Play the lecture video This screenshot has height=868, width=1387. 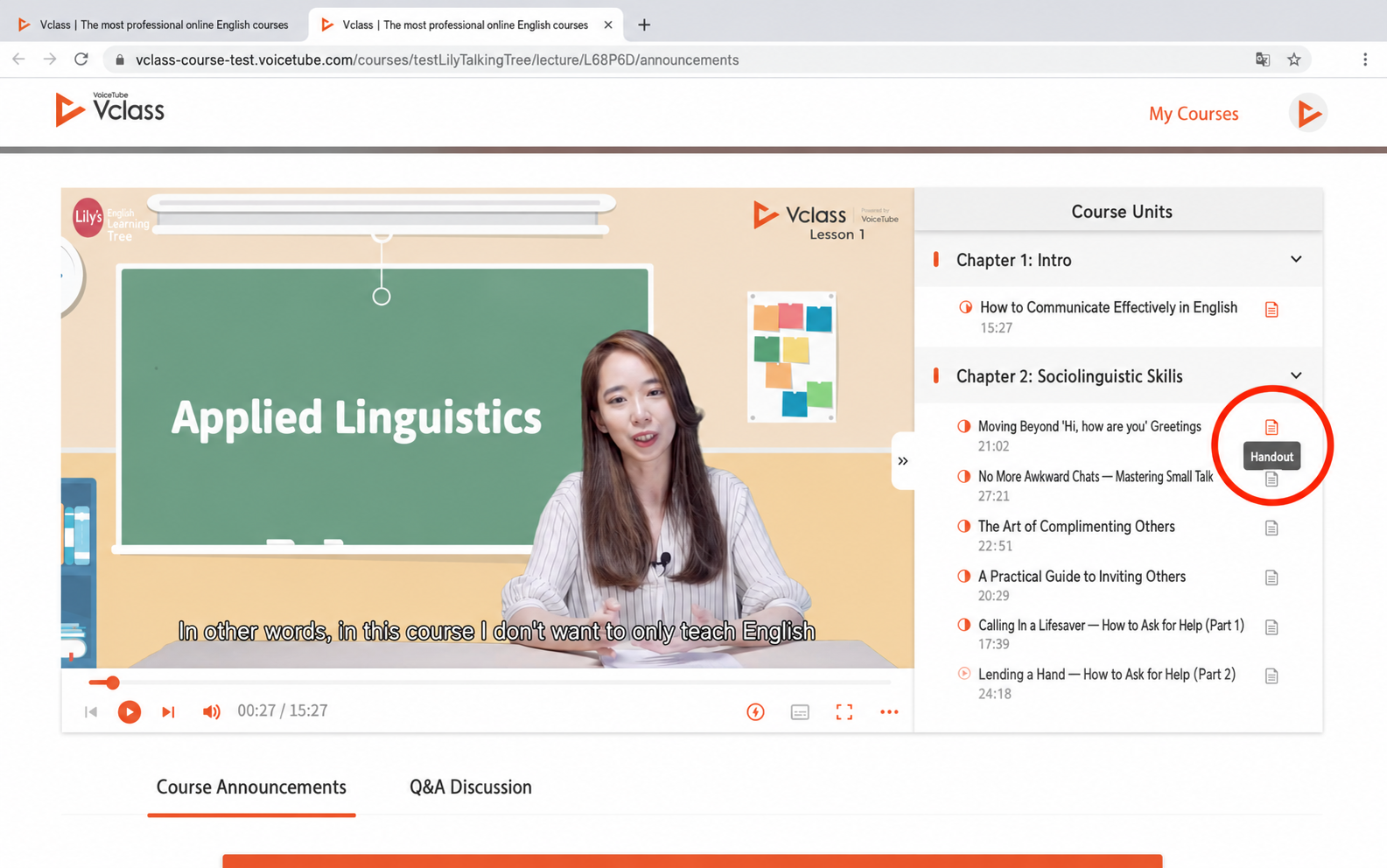[x=130, y=712]
